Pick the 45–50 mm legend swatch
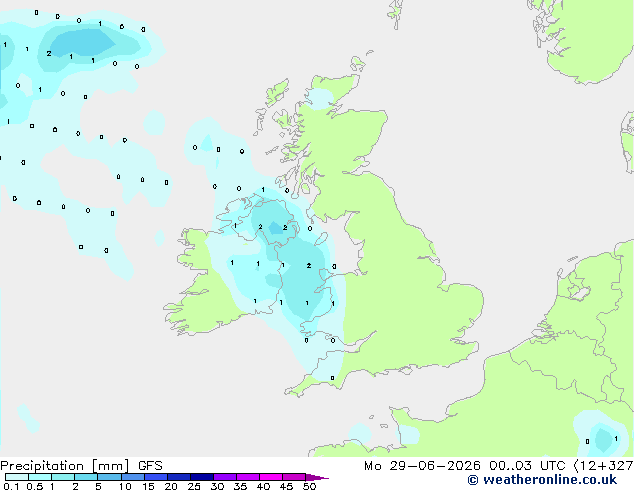This screenshot has width=634, height=490. (x=294, y=477)
